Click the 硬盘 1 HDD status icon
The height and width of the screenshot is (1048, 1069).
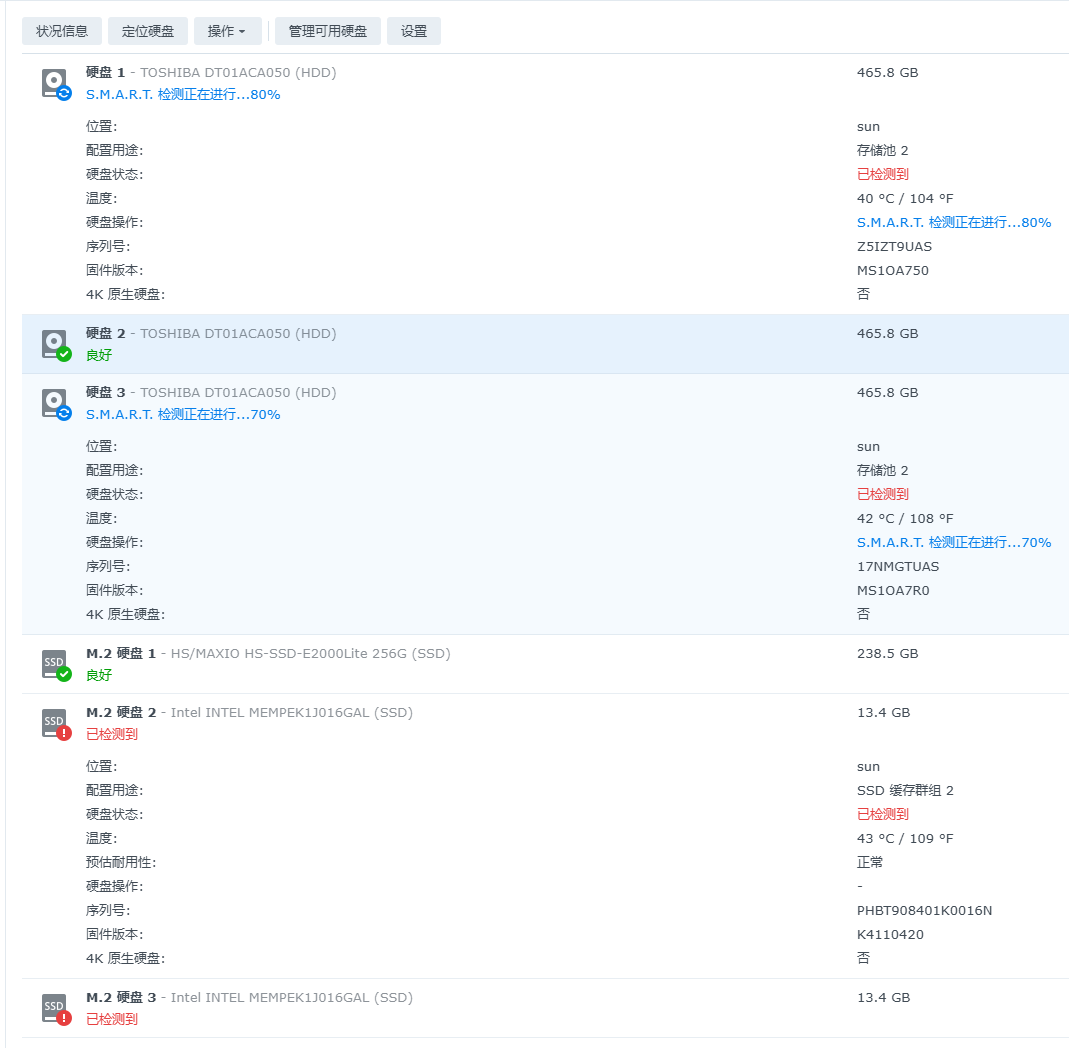click(x=55, y=84)
